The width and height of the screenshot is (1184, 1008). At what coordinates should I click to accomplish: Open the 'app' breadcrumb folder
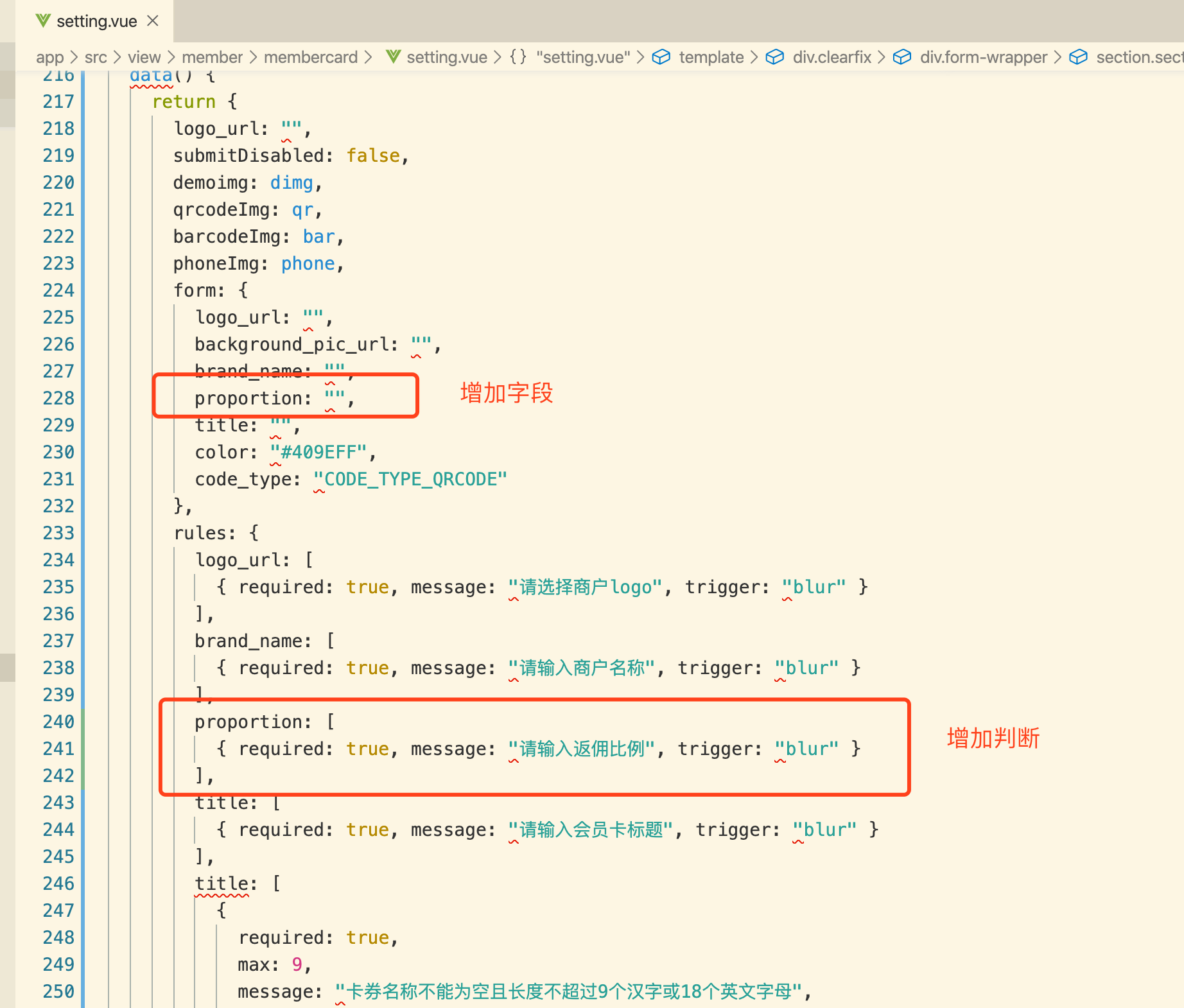coord(49,57)
